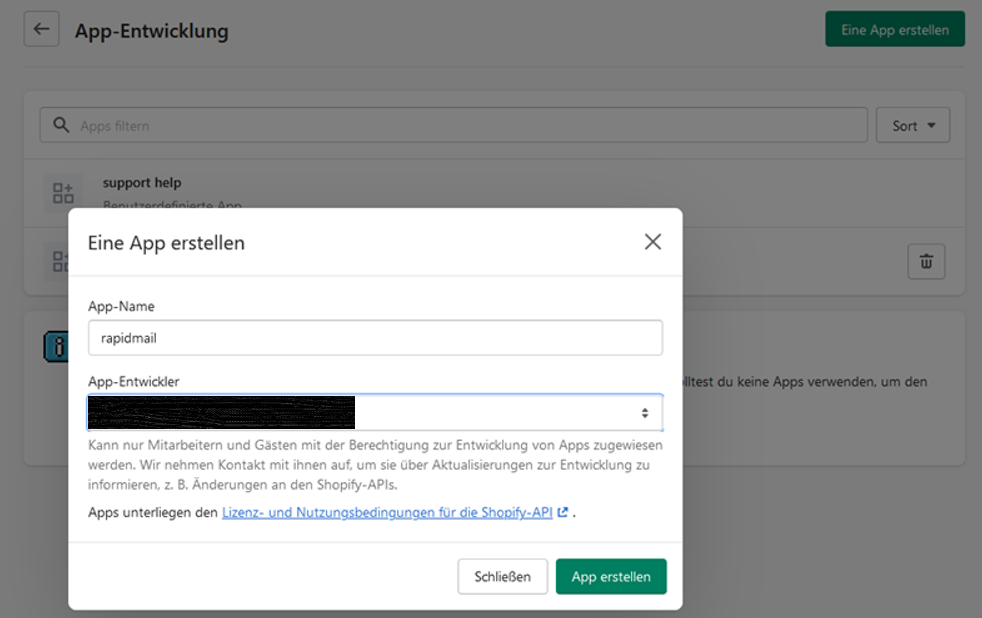Viewport: 982px width, 618px height.
Task: Open the Sort dropdown
Action: pos(912,126)
